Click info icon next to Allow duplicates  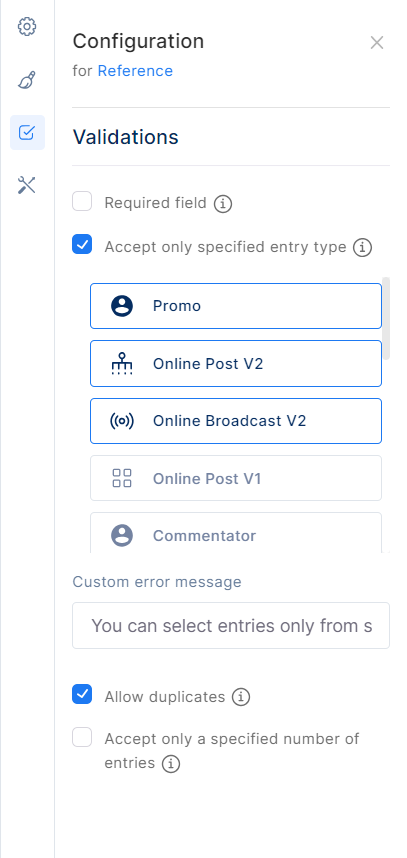pyautogui.click(x=241, y=697)
